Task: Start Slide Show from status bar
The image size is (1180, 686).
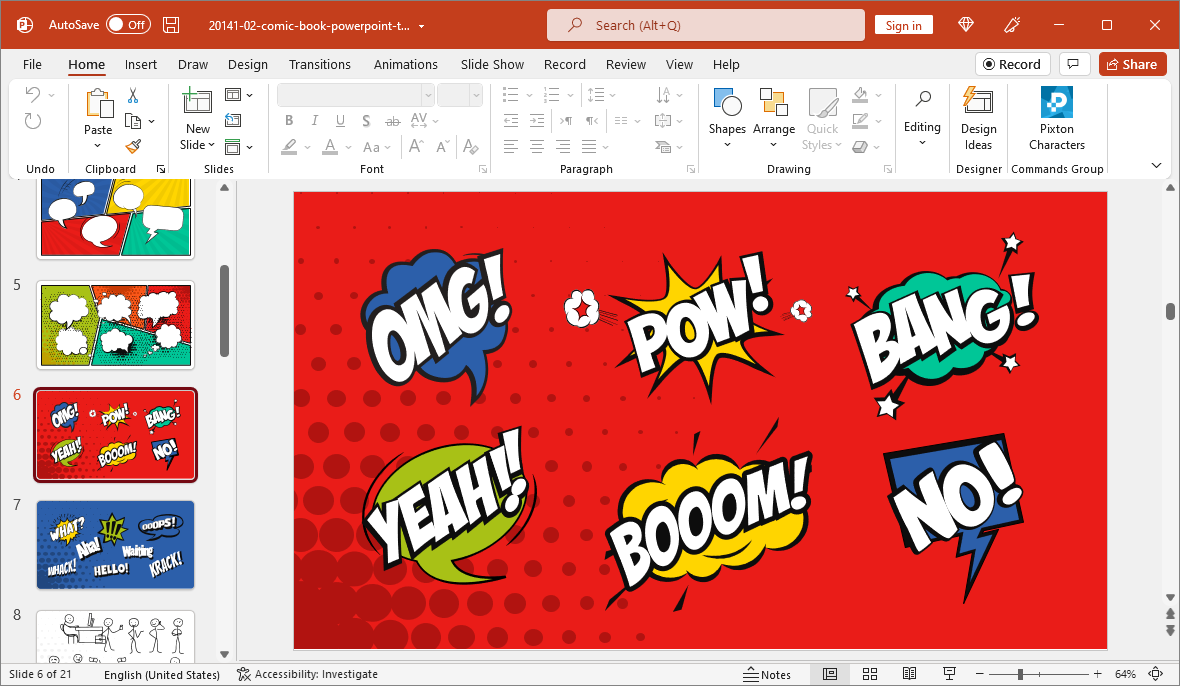Action: pyautogui.click(x=949, y=674)
